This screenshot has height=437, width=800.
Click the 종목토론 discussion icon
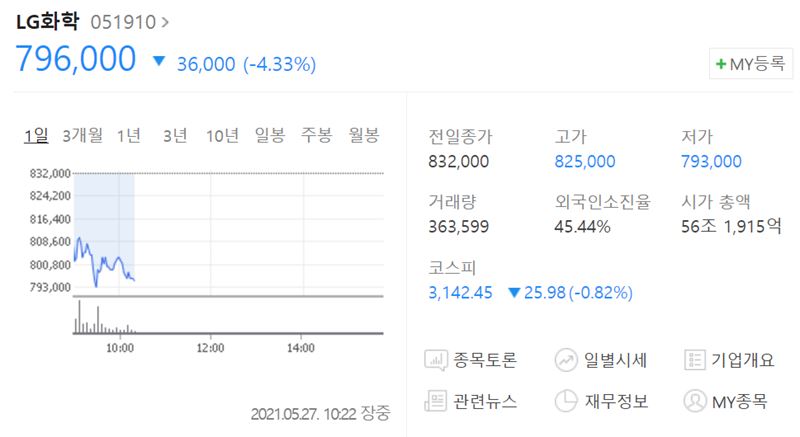[437, 360]
